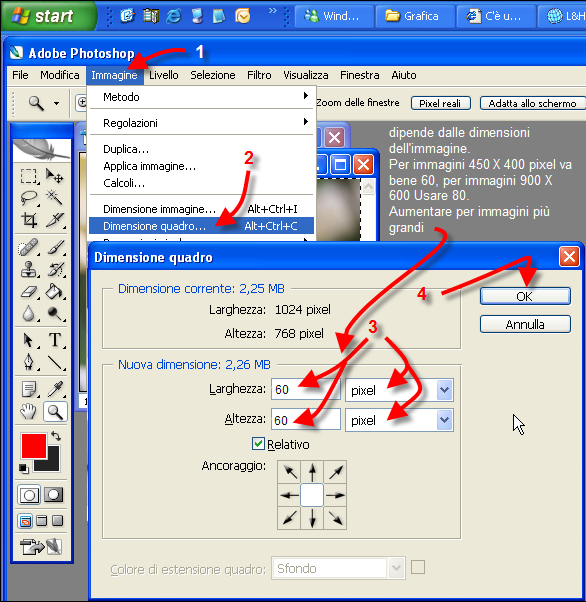Toggle the Relativo checkbox

tap(258, 444)
